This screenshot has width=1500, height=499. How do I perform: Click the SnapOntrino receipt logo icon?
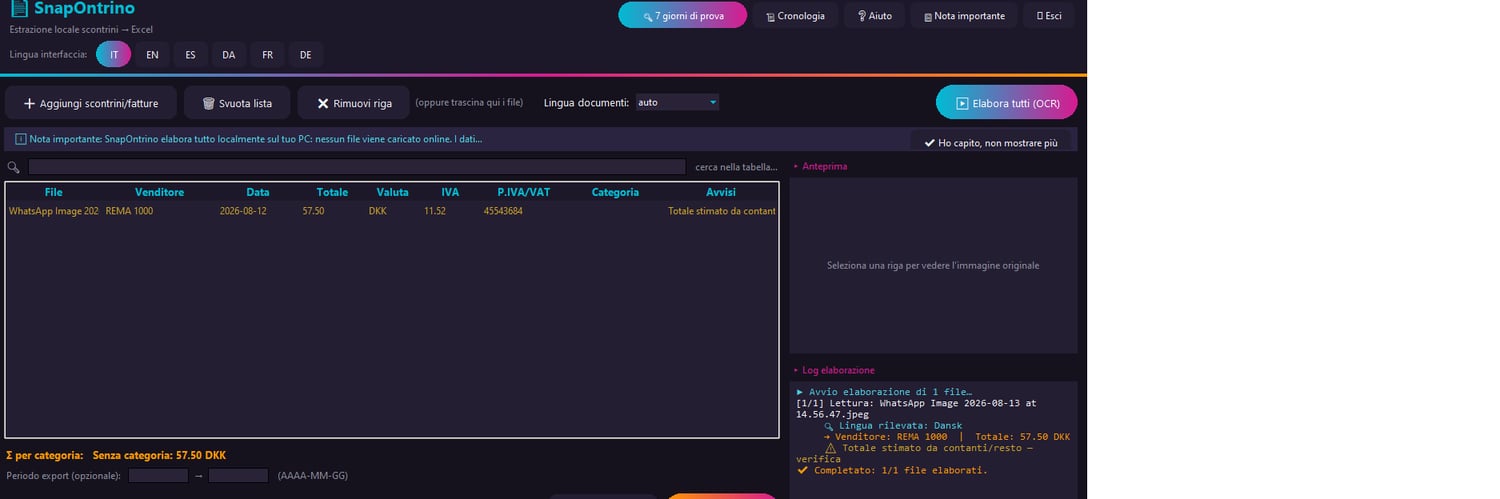pyautogui.click(x=18, y=8)
